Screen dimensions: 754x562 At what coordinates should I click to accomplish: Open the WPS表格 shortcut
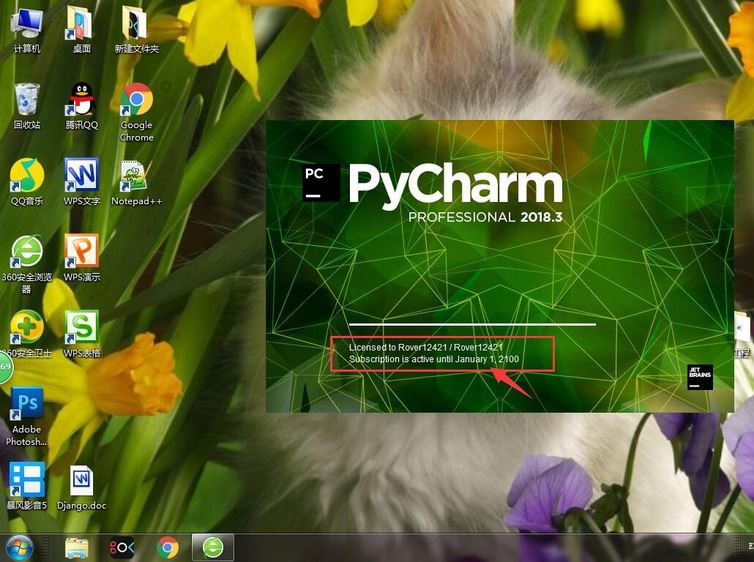coord(82,334)
